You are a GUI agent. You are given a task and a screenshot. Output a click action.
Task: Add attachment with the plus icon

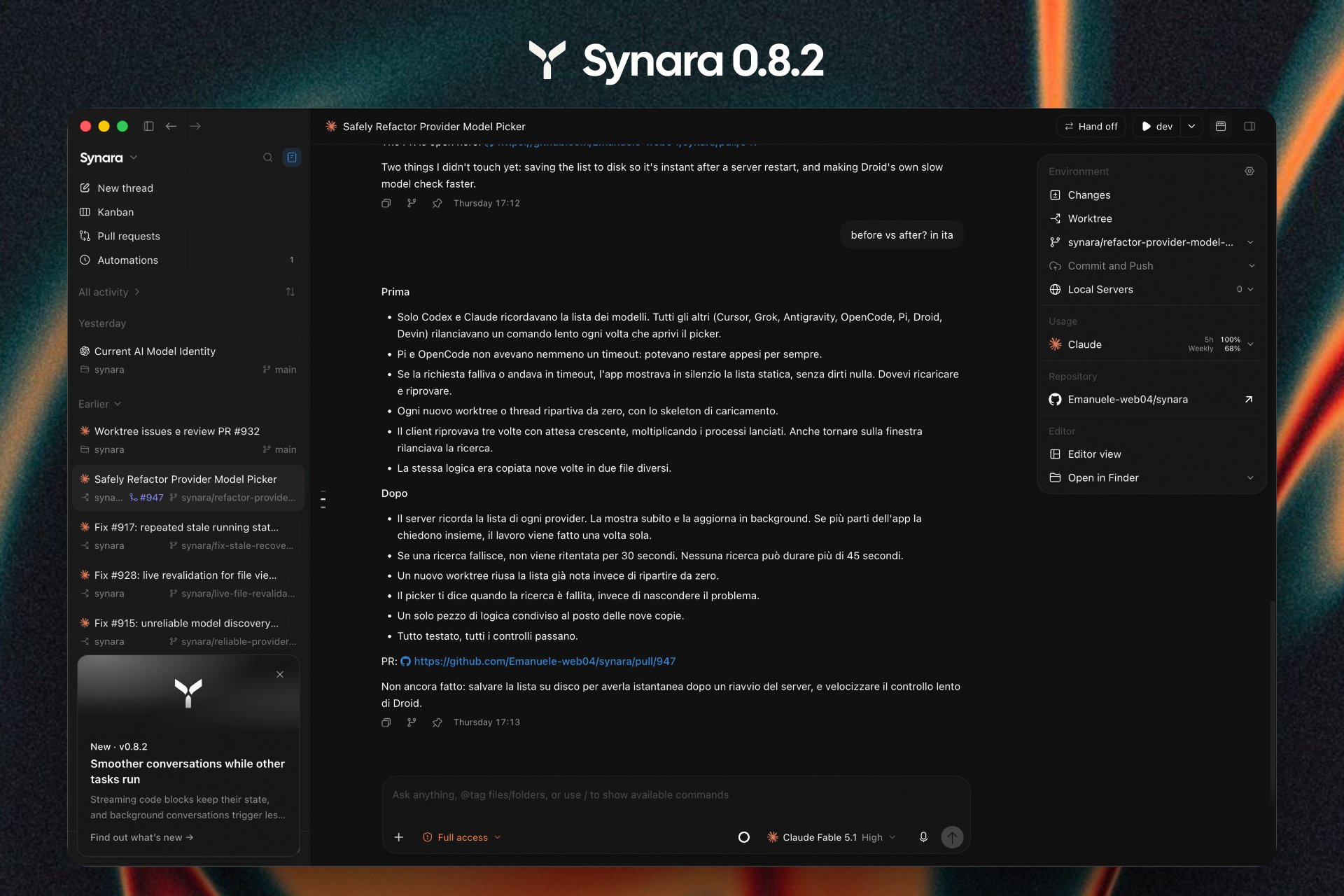[399, 837]
